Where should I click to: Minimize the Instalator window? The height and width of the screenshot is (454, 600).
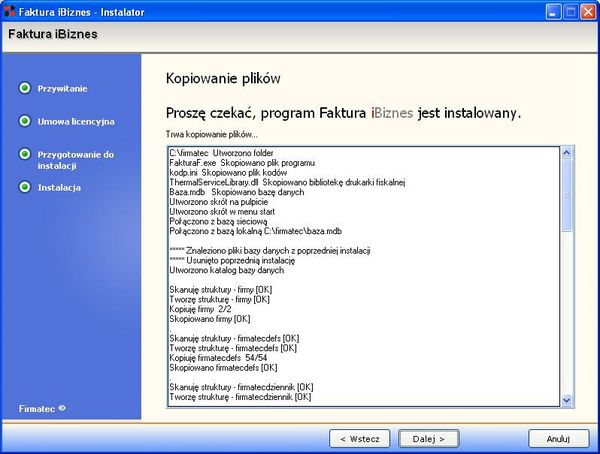(553, 12)
